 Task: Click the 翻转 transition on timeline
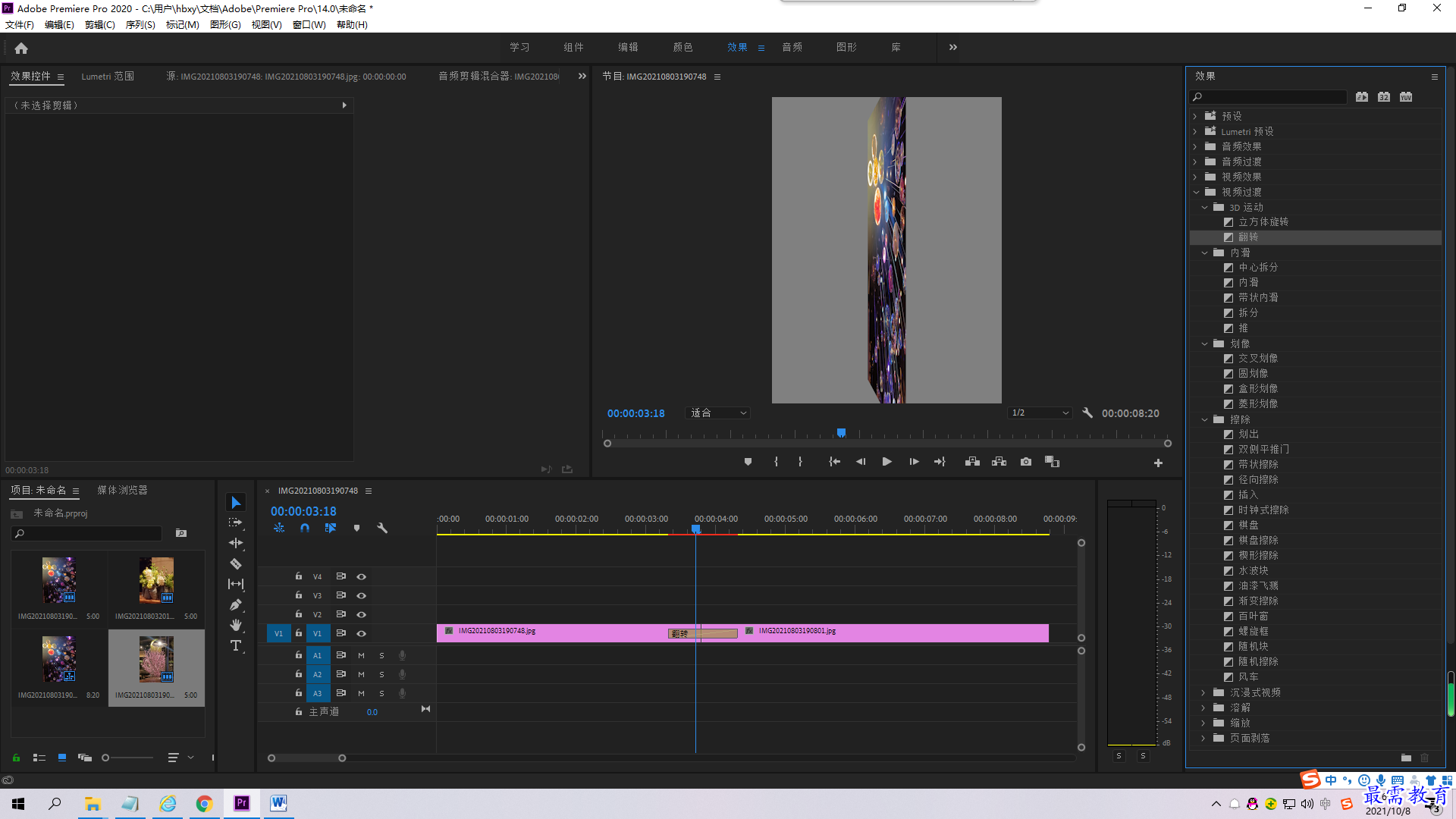pyautogui.click(x=702, y=633)
